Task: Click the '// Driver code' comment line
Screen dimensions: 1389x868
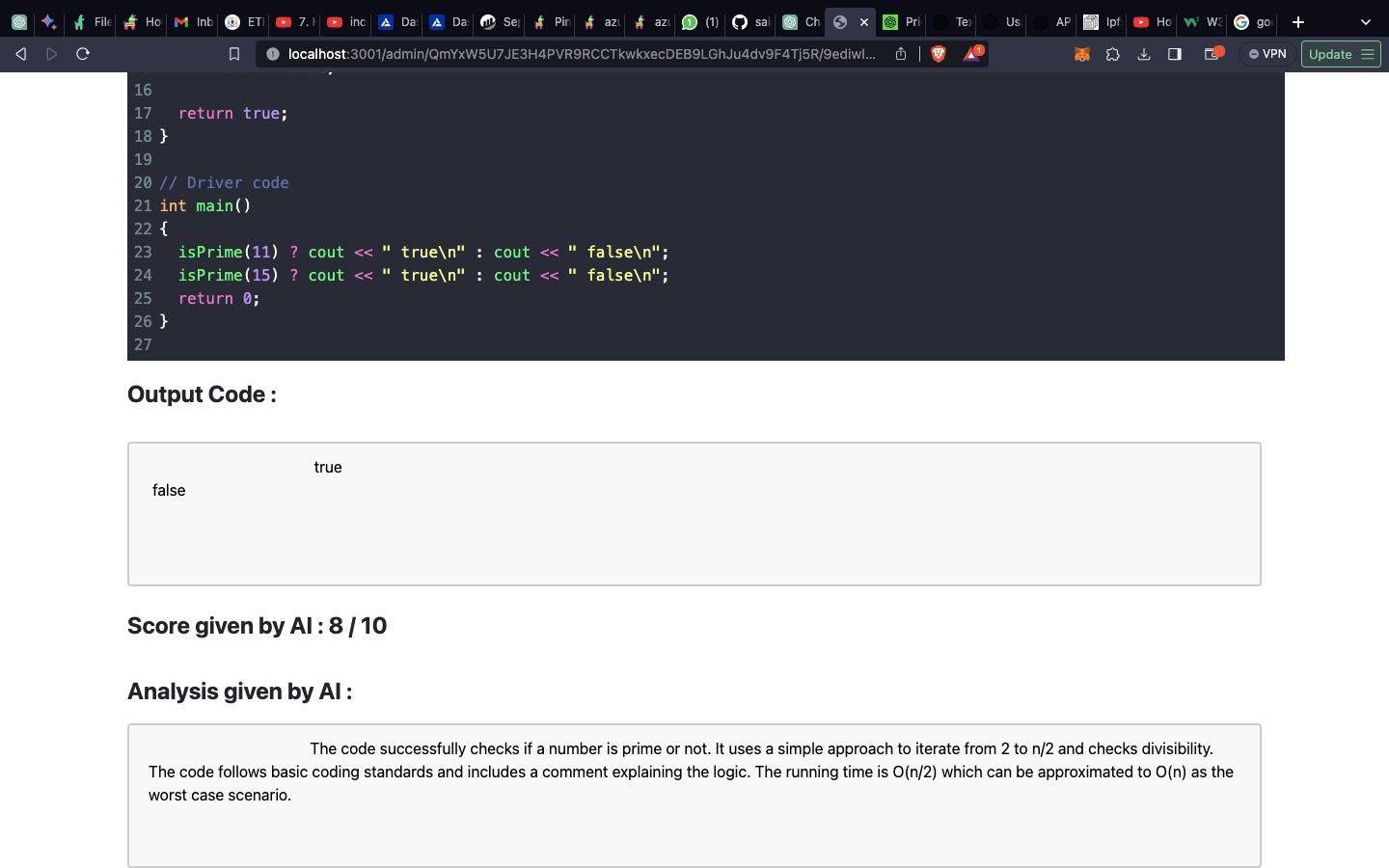Action: 224,182
